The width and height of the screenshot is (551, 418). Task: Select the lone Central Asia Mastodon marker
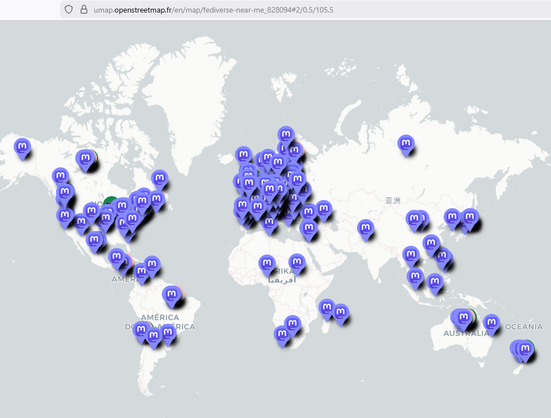[x=365, y=230]
